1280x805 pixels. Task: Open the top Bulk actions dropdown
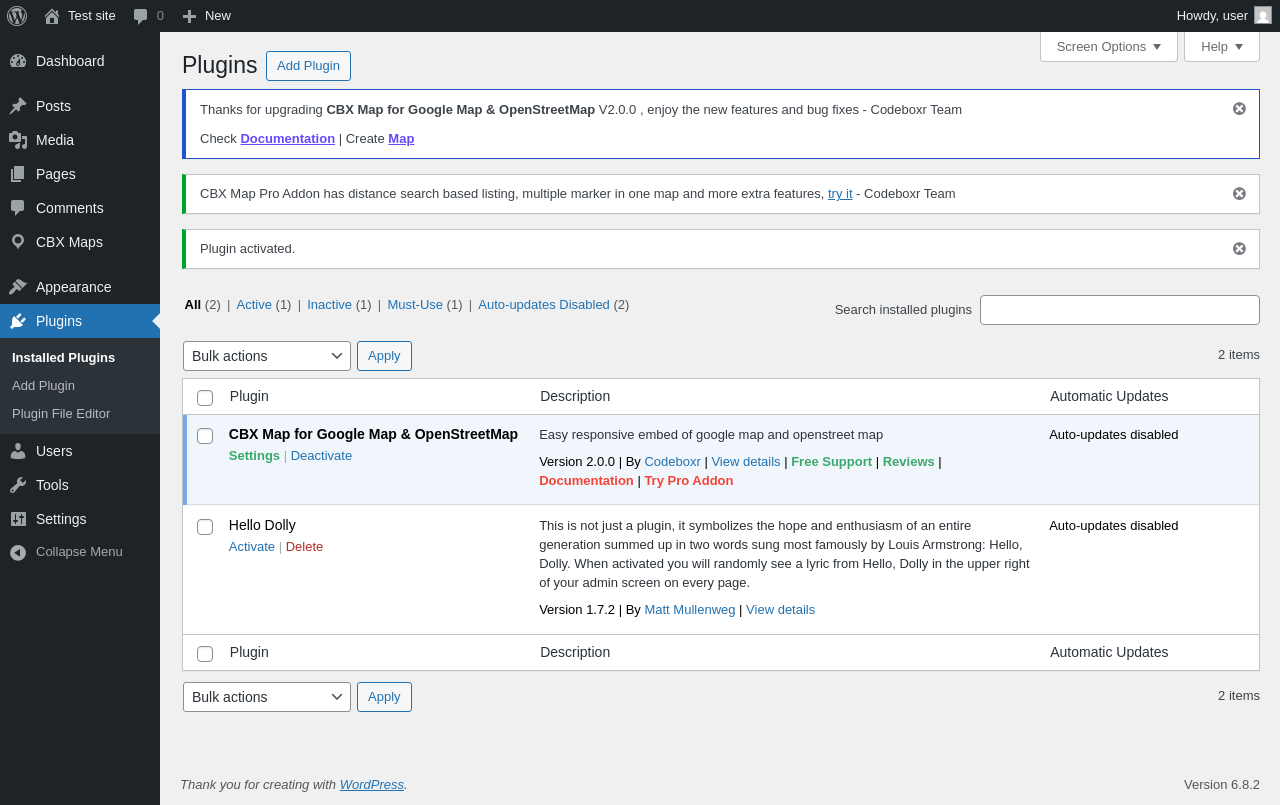pyautogui.click(x=267, y=356)
